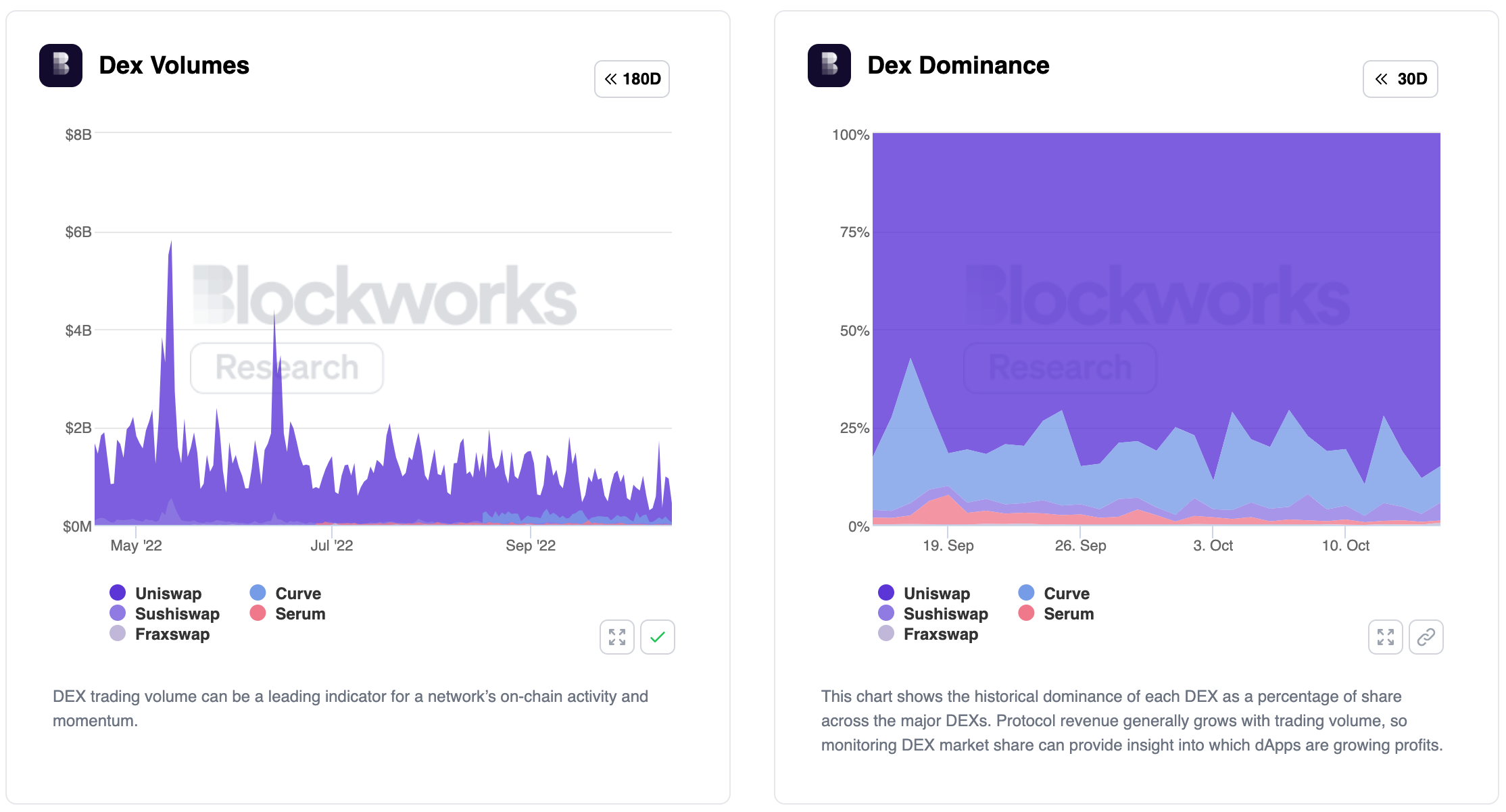Screen dimensions: 1506x812
Task: Copy link icon for Dex Dominance chart
Action: pyautogui.click(x=1426, y=637)
